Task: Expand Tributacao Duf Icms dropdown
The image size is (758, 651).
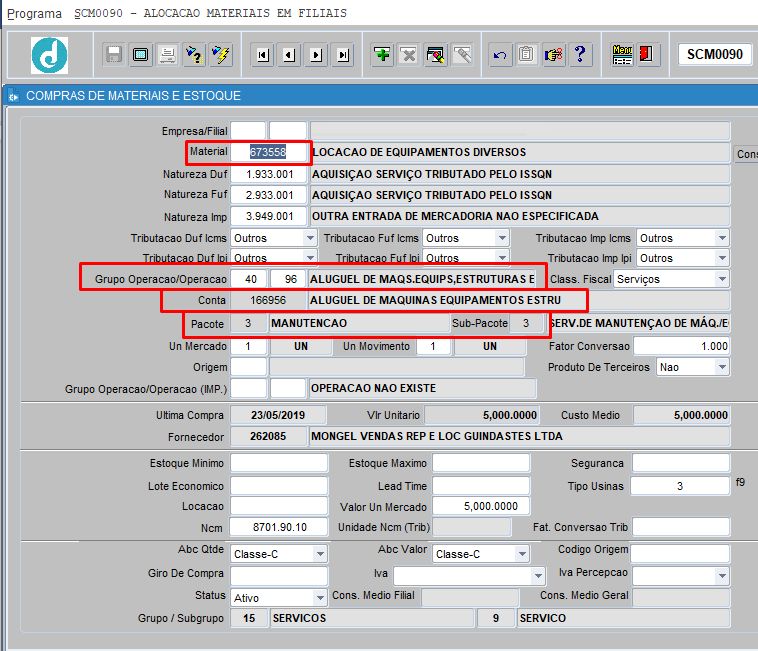Action: point(310,238)
